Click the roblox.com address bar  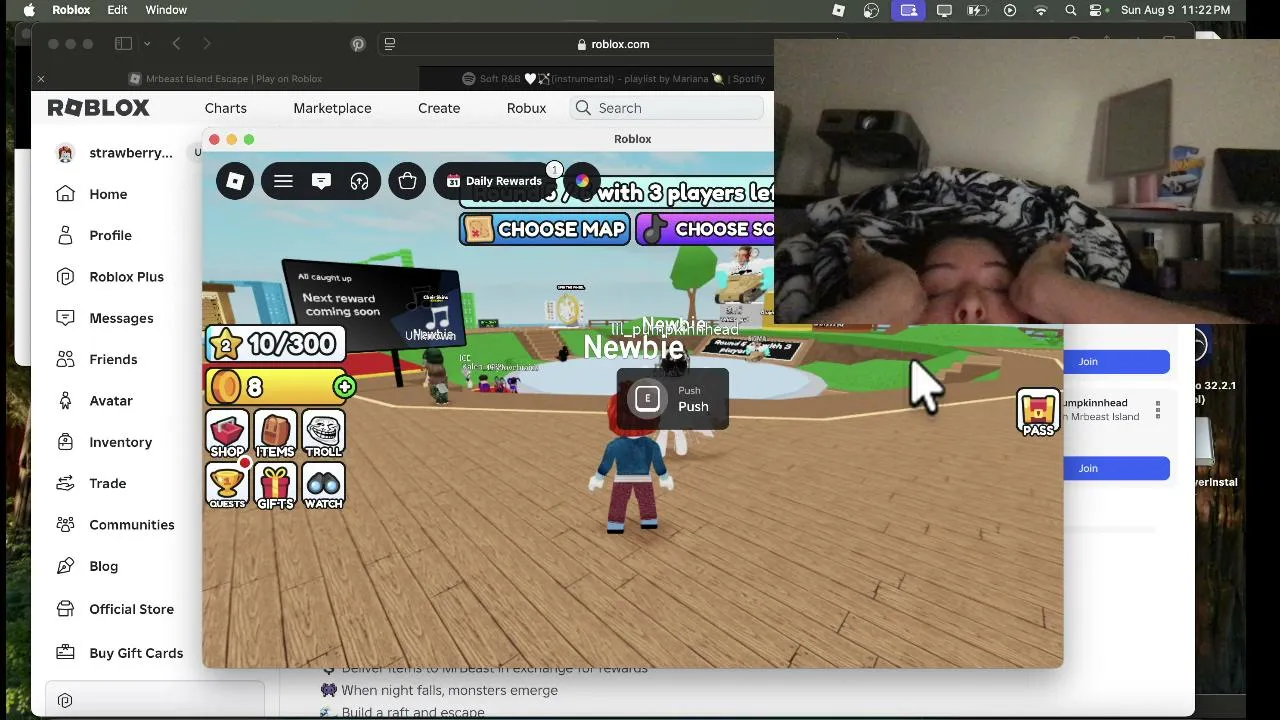[613, 44]
